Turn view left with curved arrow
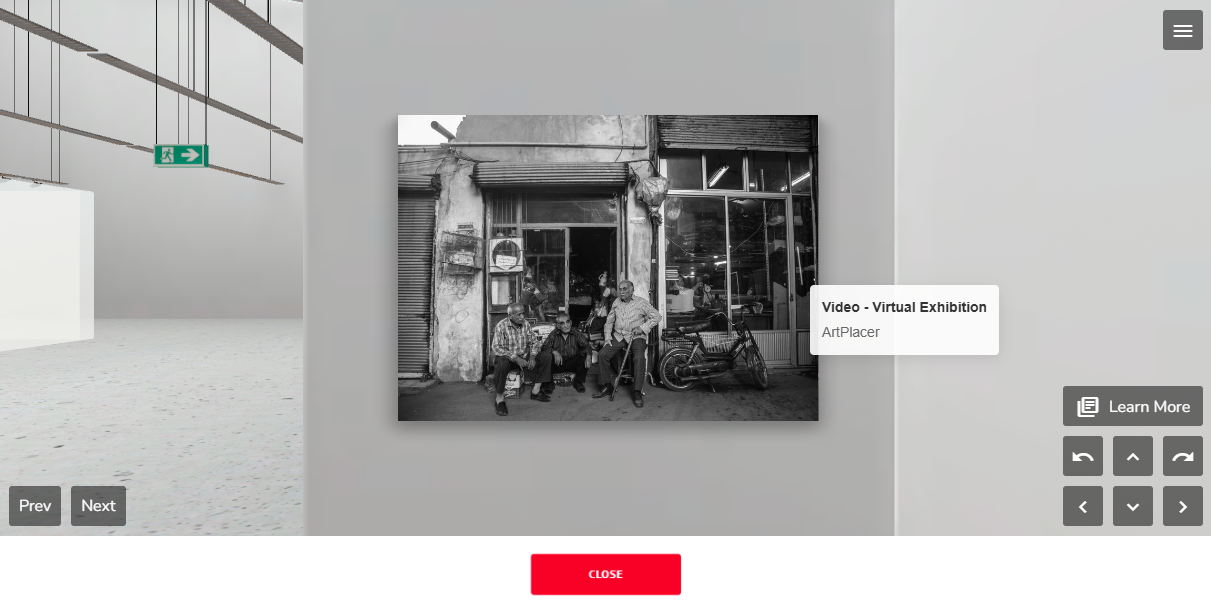Viewport: 1211px width, 611px height. 1083,456
